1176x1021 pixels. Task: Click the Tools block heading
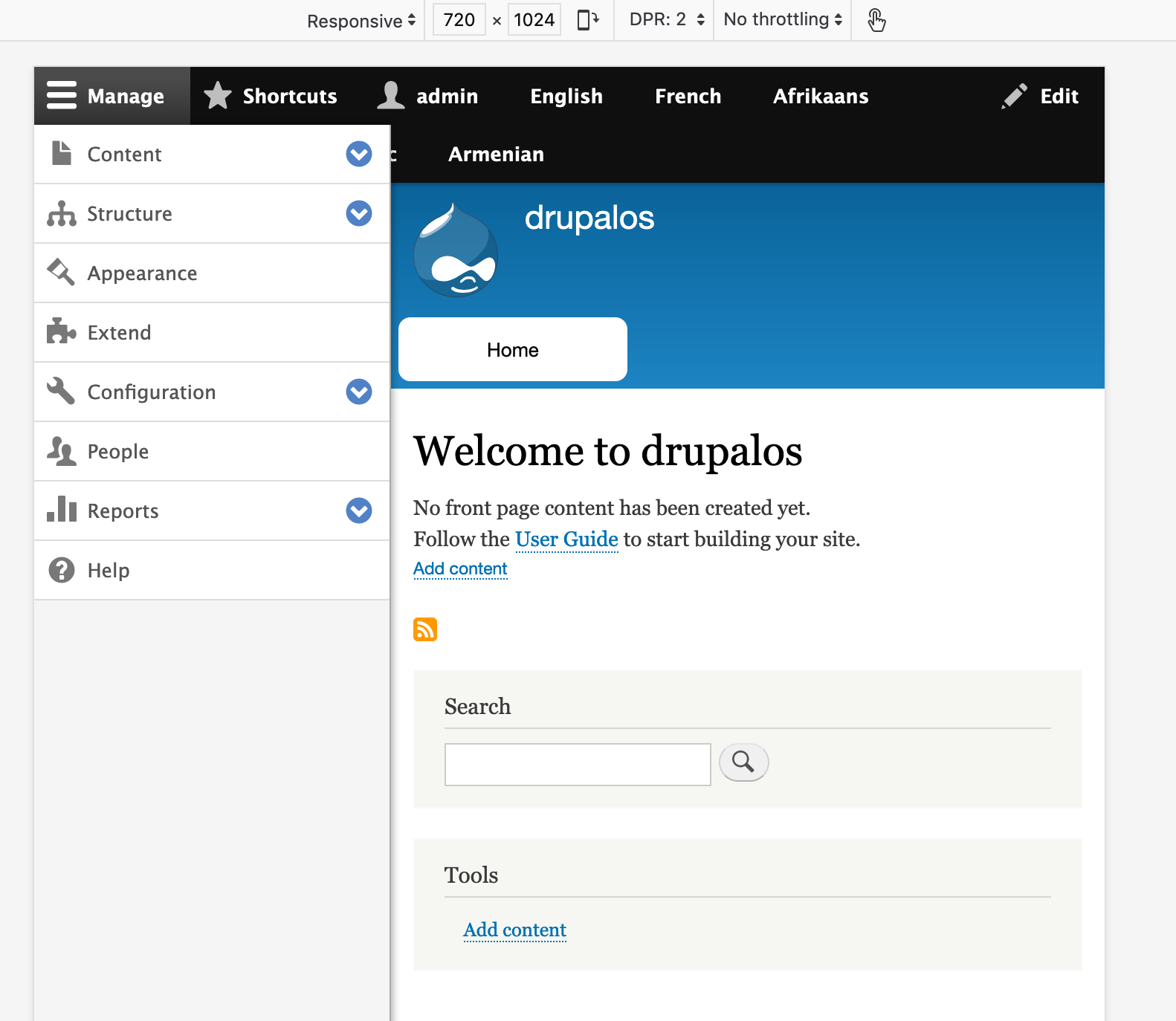tap(471, 875)
